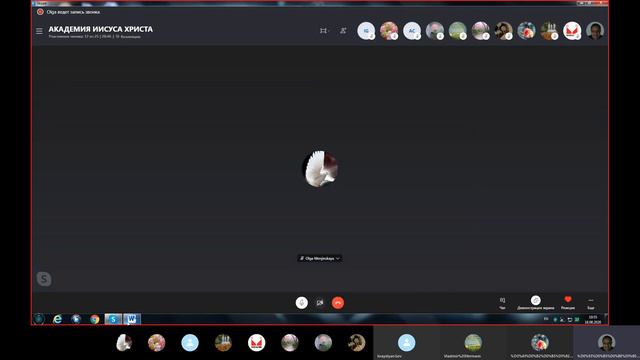
Task: Select the red M logo avatar in bottom strip
Action: tap(257, 342)
